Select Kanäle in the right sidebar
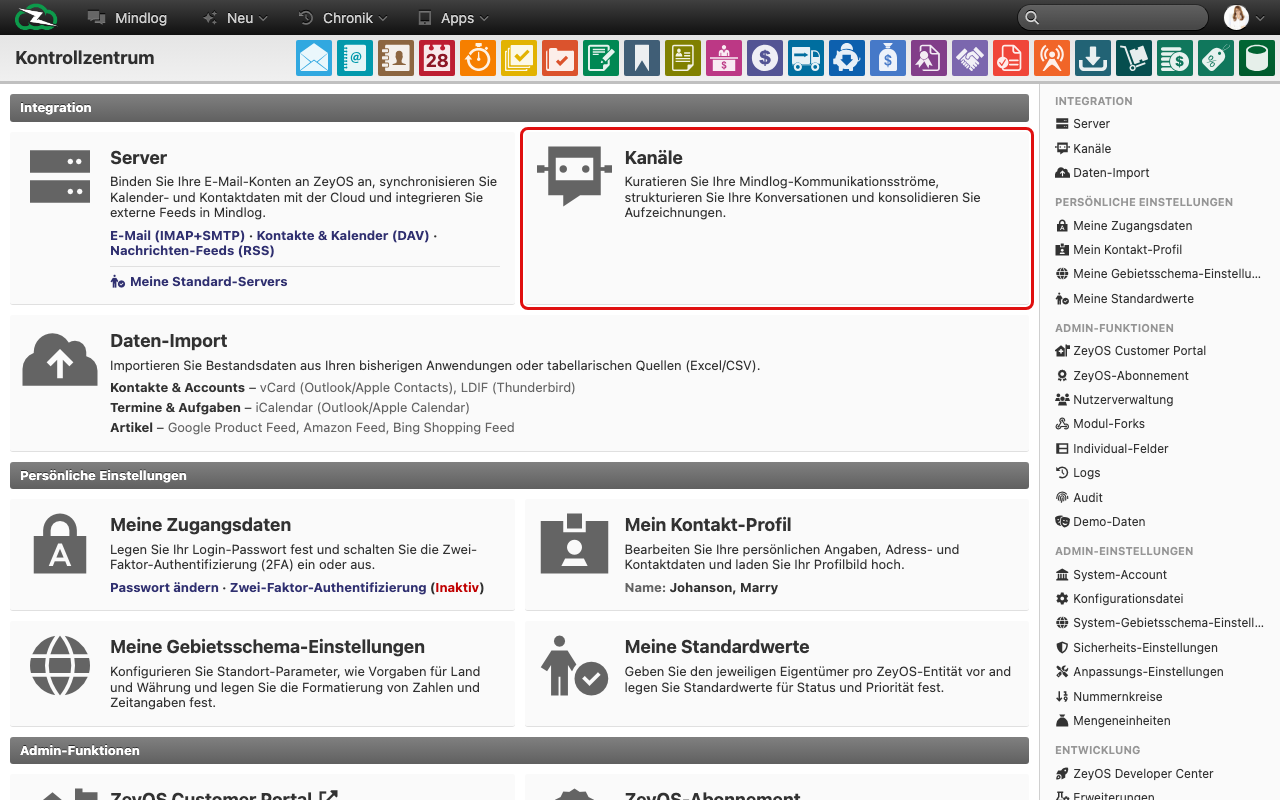The image size is (1280, 800). 1083,148
